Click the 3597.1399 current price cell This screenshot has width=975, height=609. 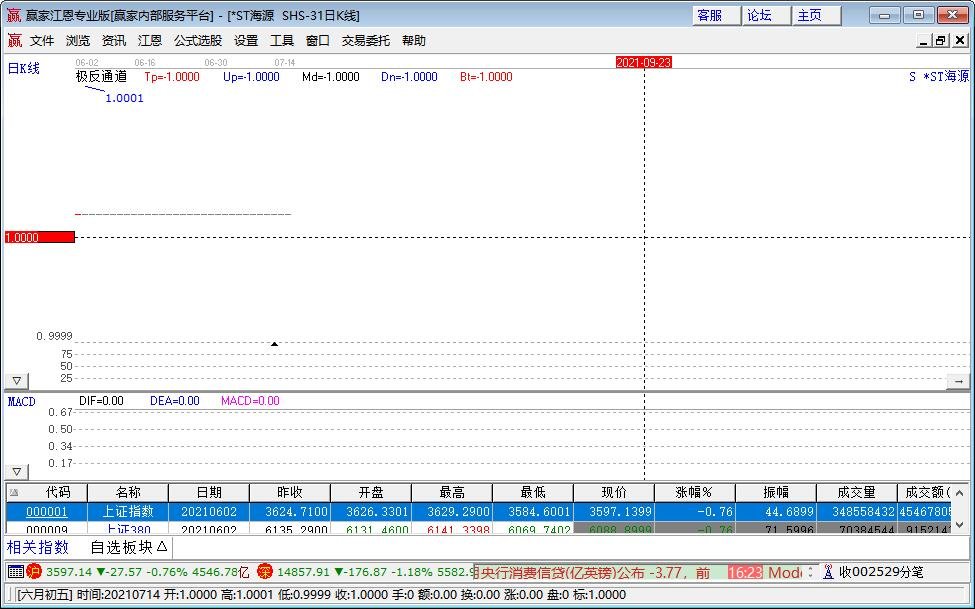pyautogui.click(x=614, y=511)
